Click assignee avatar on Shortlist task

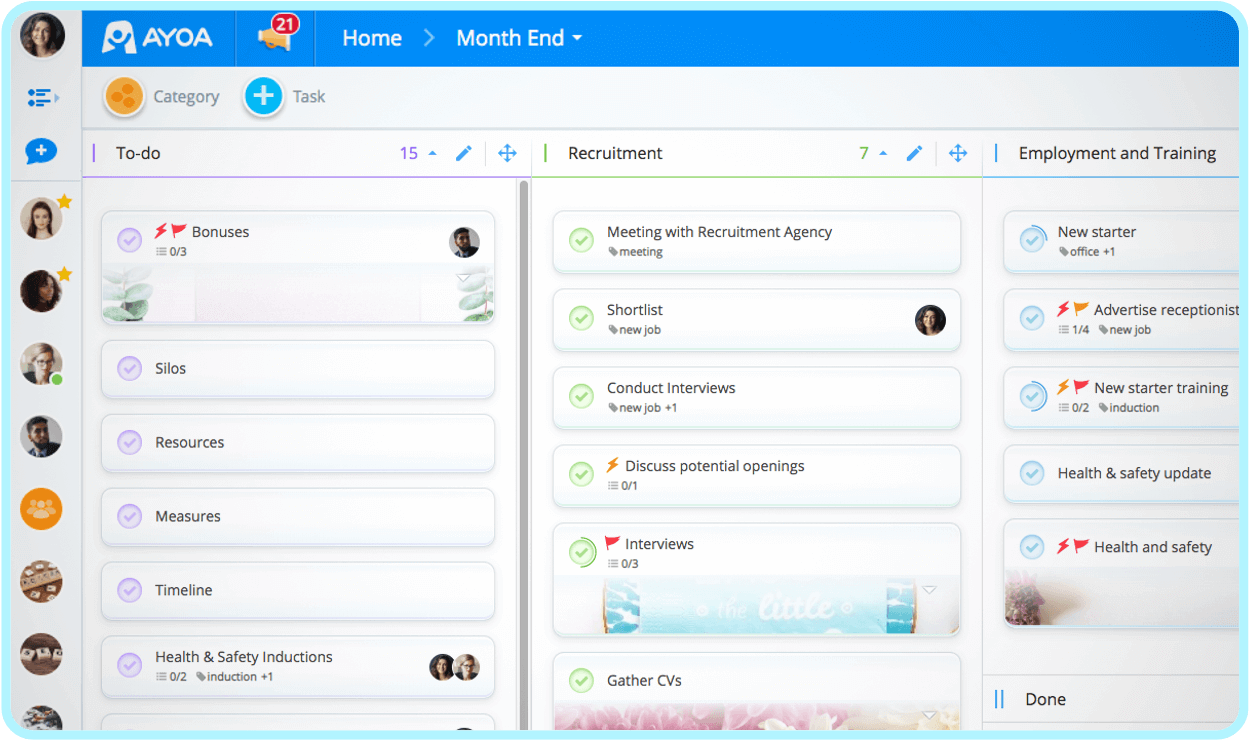[930, 320]
